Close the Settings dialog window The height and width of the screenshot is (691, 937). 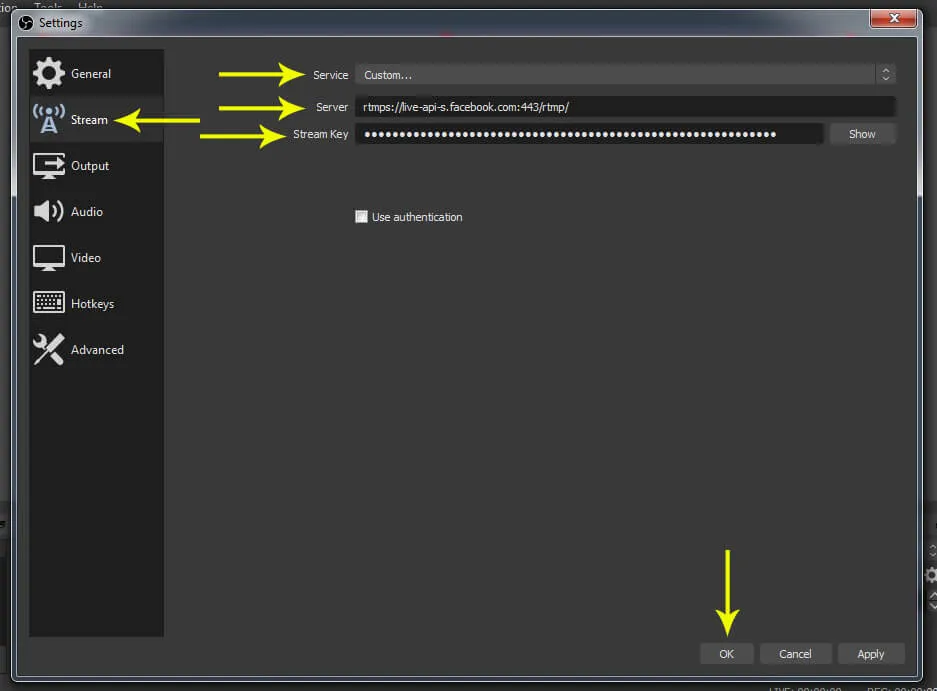[895, 19]
